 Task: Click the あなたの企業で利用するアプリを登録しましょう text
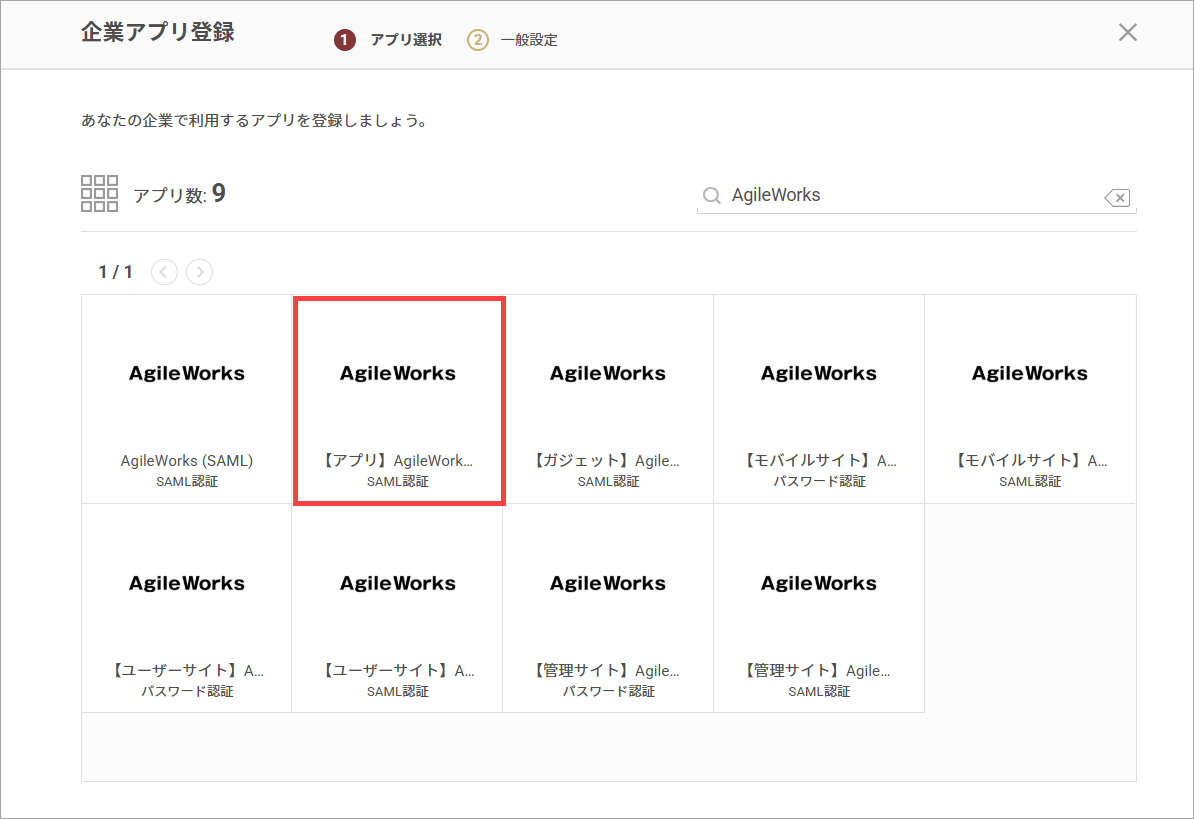pyautogui.click(x=255, y=120)
